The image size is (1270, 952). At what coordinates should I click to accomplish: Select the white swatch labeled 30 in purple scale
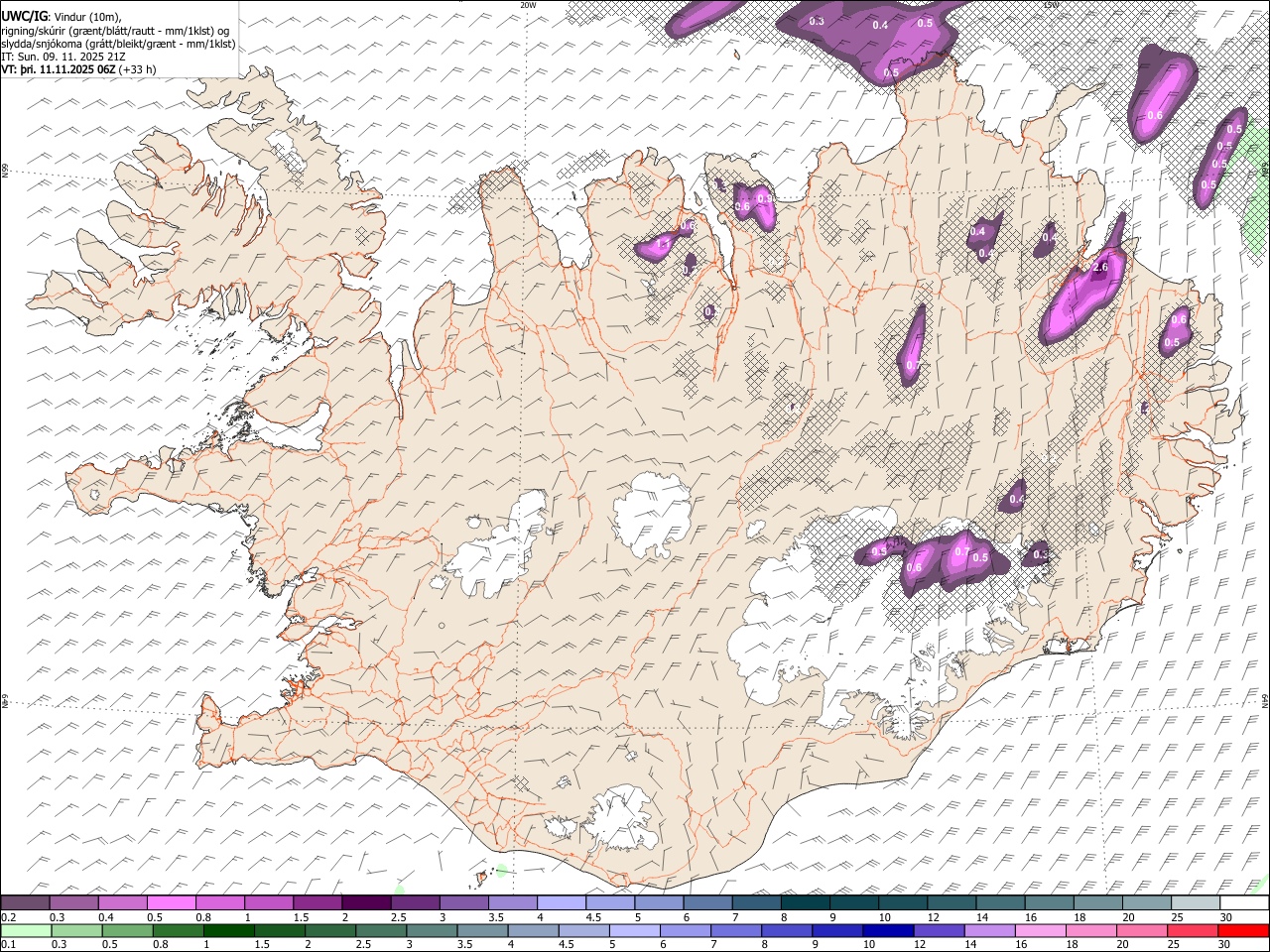pos(1243,903)
